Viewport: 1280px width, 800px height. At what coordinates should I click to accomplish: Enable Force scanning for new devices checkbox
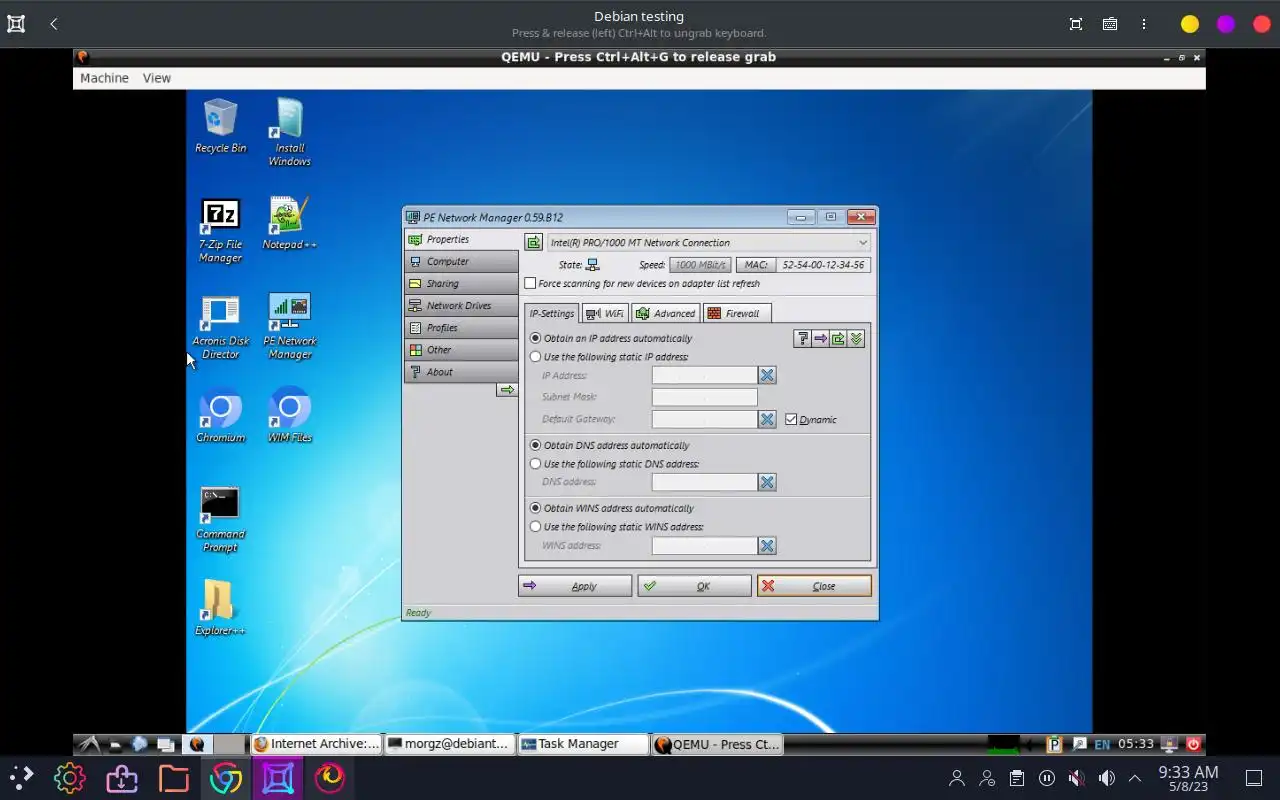click(x=530, y=283)
